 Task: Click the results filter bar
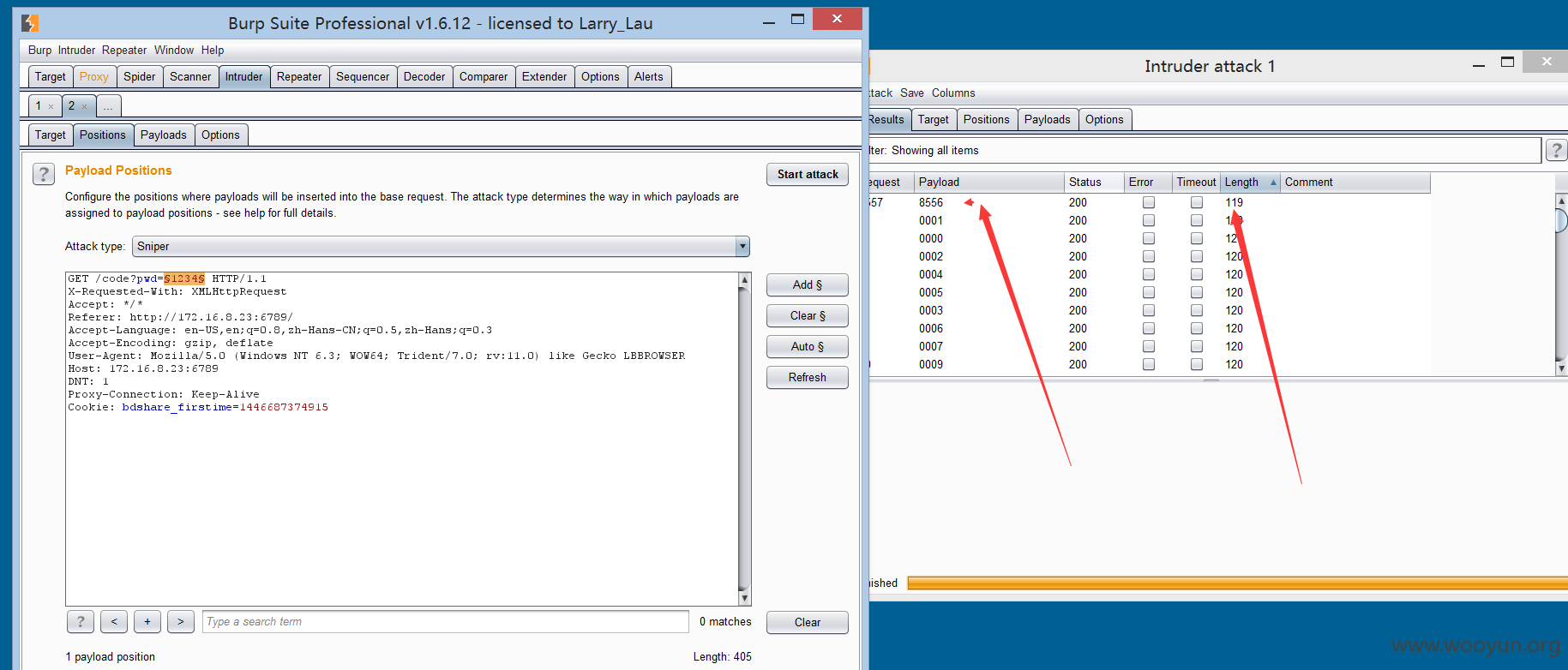[x=1205, y=151]
